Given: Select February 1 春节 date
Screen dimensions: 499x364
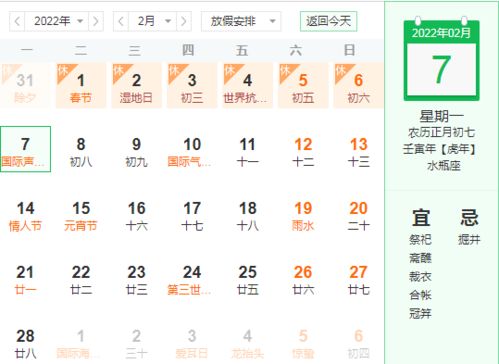Looking at the screenshot, I should 81,86.
